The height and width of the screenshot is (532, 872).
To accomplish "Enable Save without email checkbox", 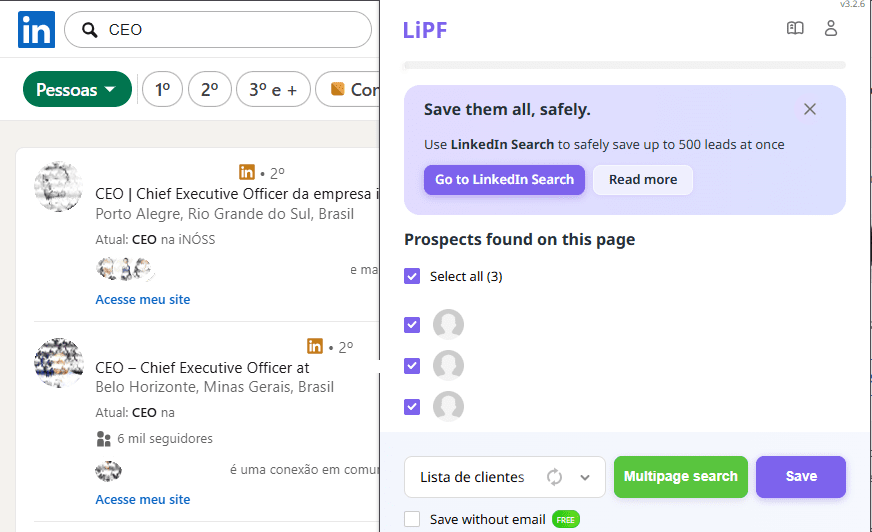I will tap(412, 519).
